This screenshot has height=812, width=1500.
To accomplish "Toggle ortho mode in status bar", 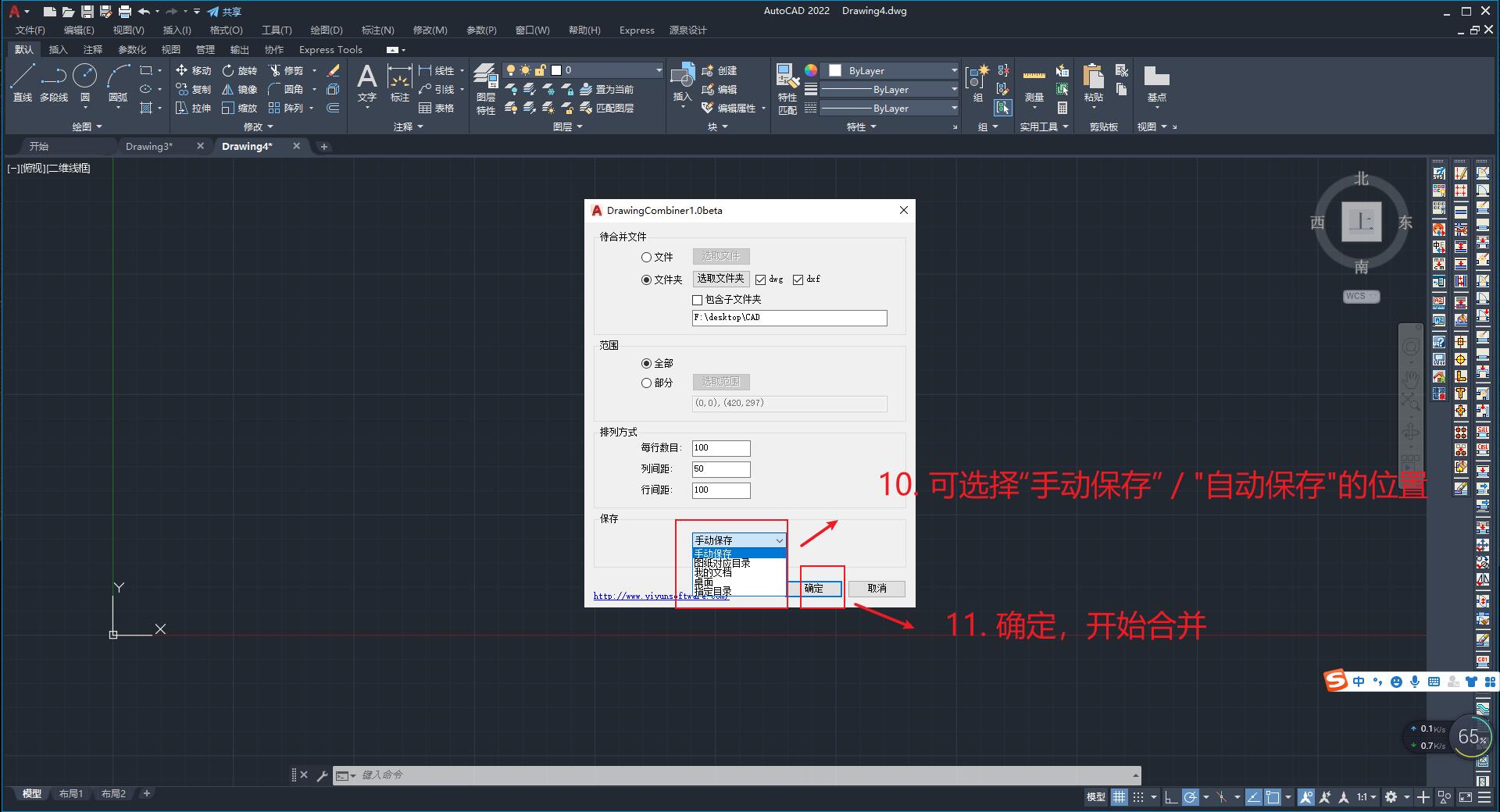I will tap(1170, 797).
